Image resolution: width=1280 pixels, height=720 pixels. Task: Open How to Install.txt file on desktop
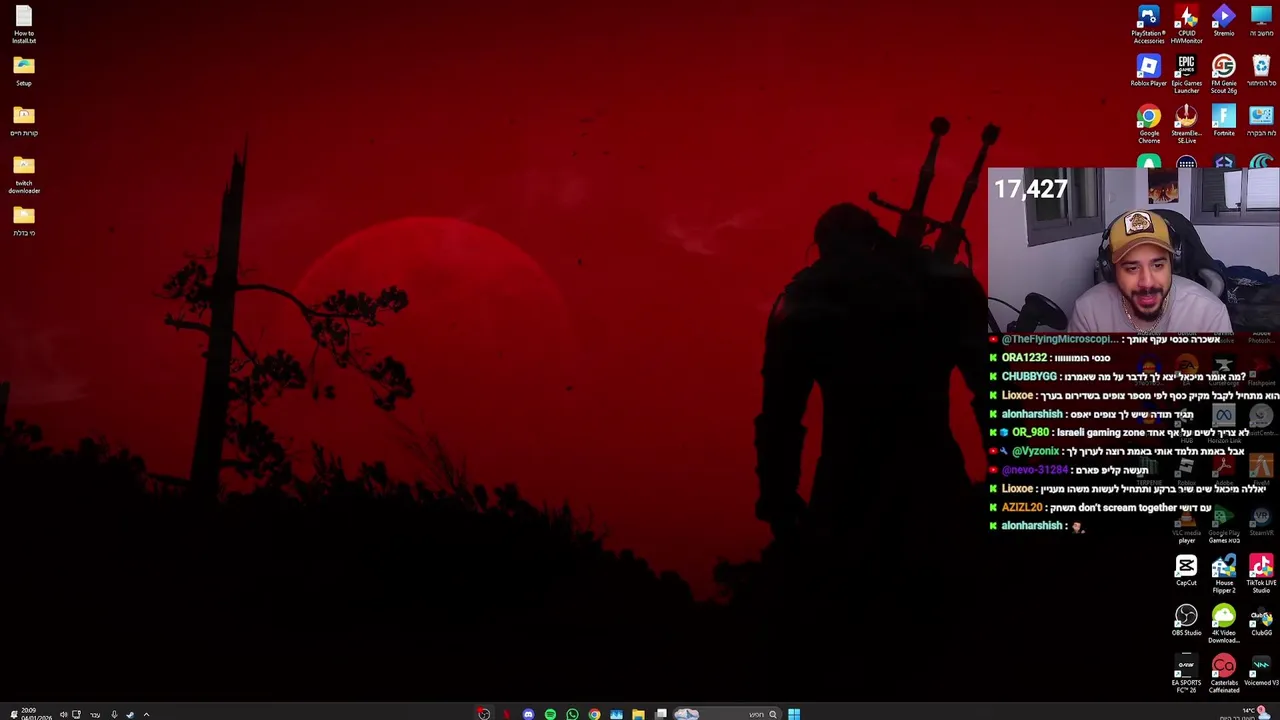pyautogui.click(x=24, y=24)
